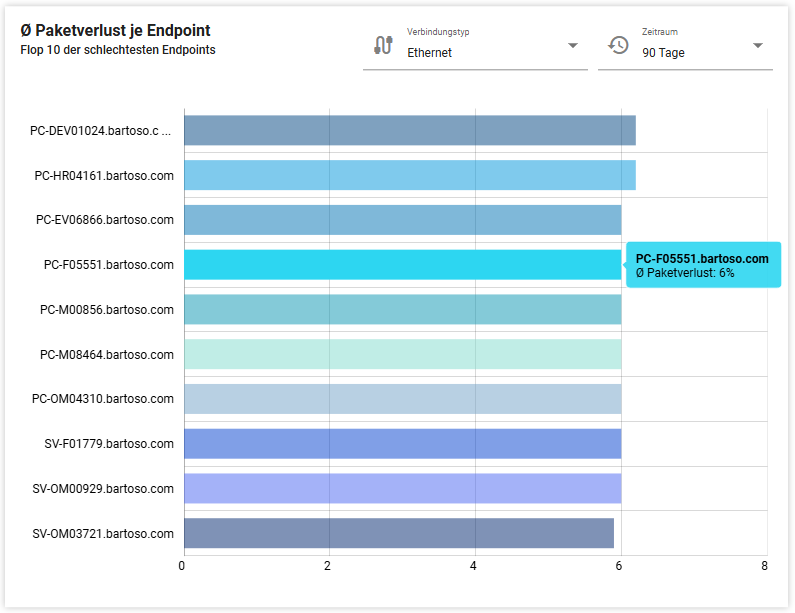Click the PC-OM04310.bartoso.com bar
Screen dimensions: 795x613
coord(402,399)
